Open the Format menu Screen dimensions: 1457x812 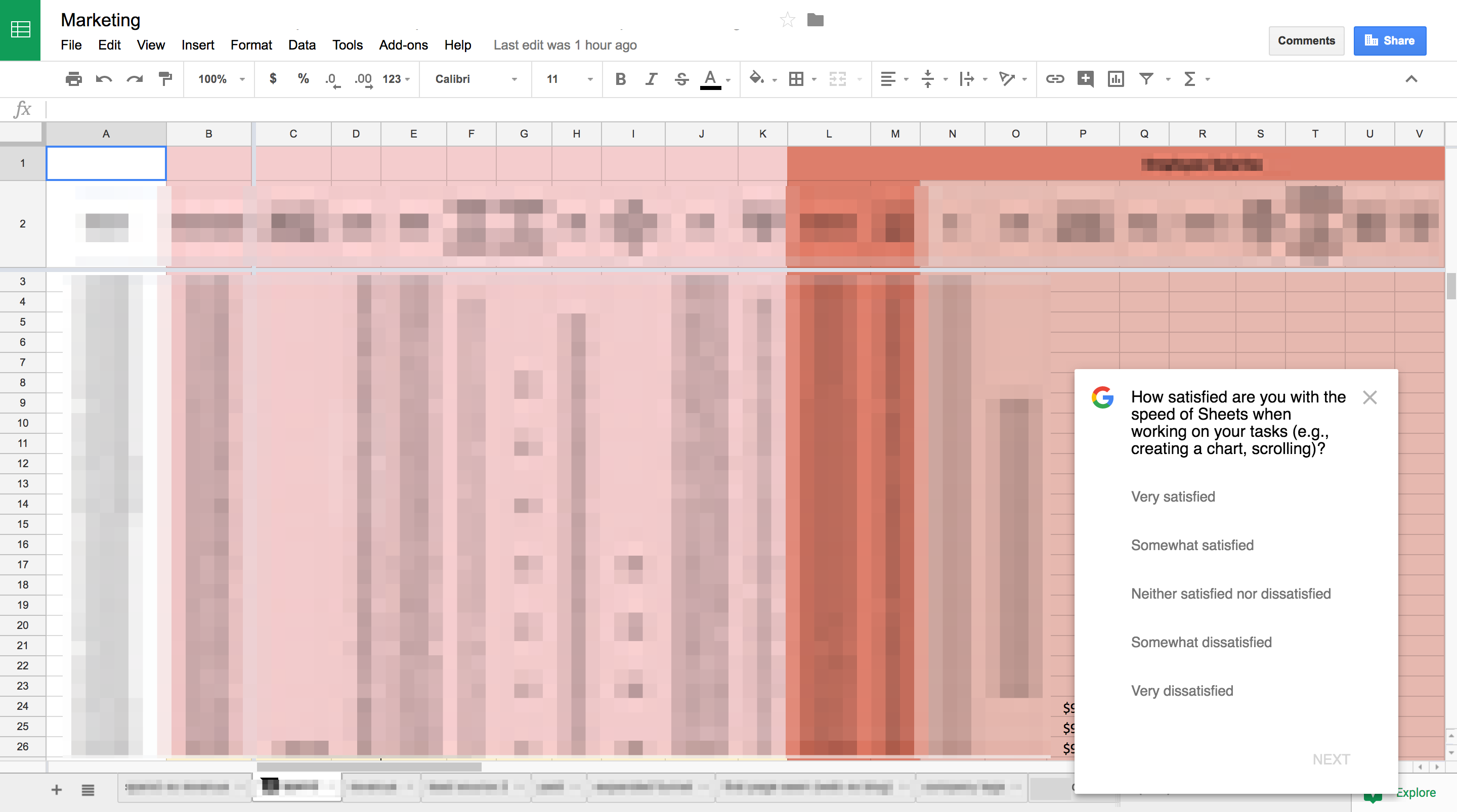251,45
